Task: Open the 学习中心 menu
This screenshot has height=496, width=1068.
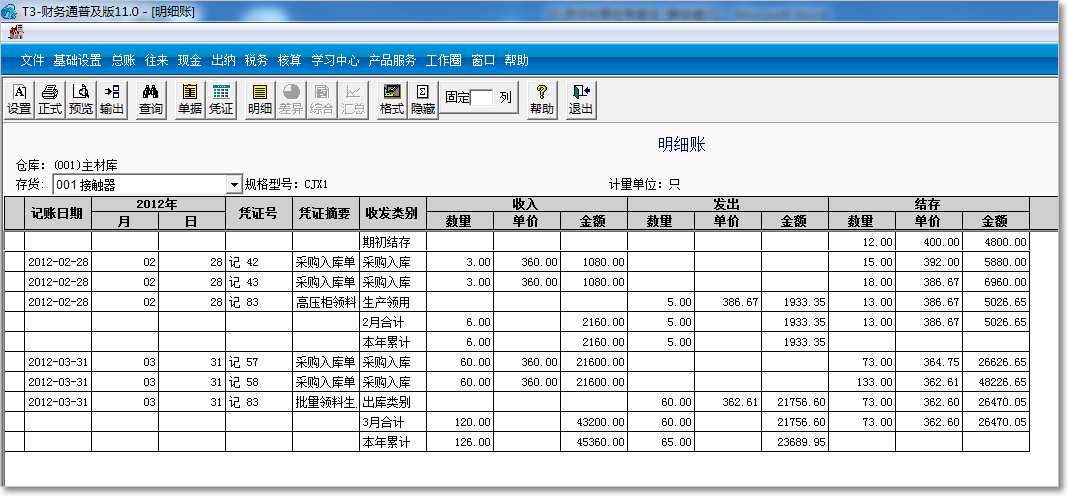Action: [335, 60]
